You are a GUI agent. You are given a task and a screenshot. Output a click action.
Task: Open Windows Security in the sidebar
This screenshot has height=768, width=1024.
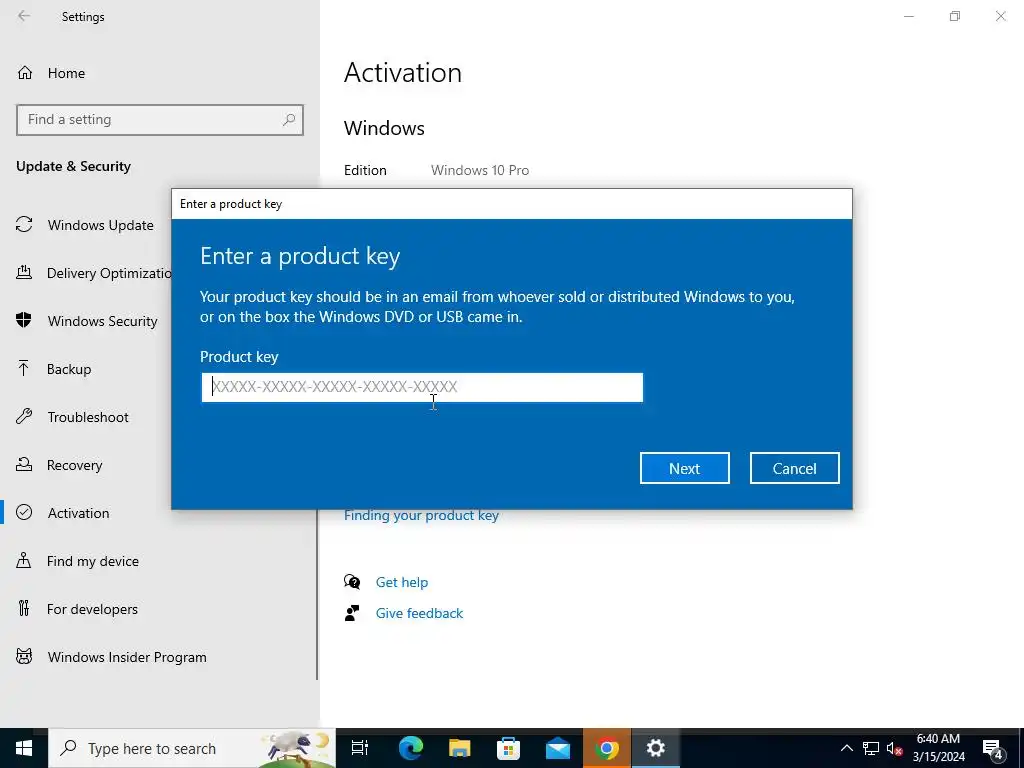[x=103, y=321]
